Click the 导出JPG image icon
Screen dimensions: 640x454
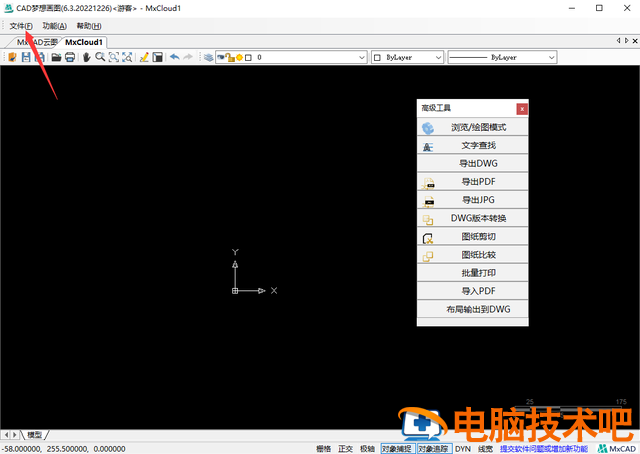coord(428,202)
